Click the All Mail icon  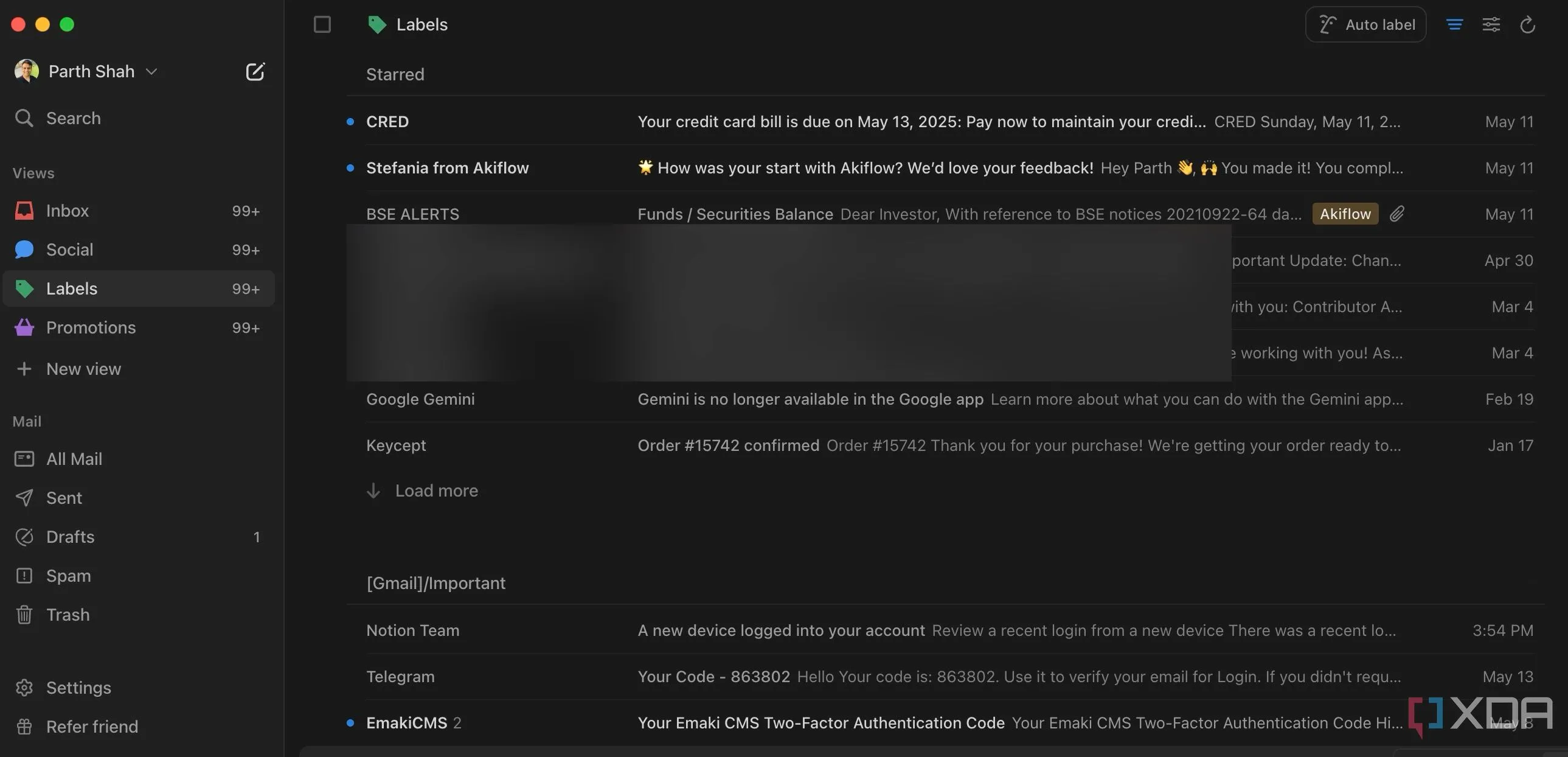click(24, 459)
